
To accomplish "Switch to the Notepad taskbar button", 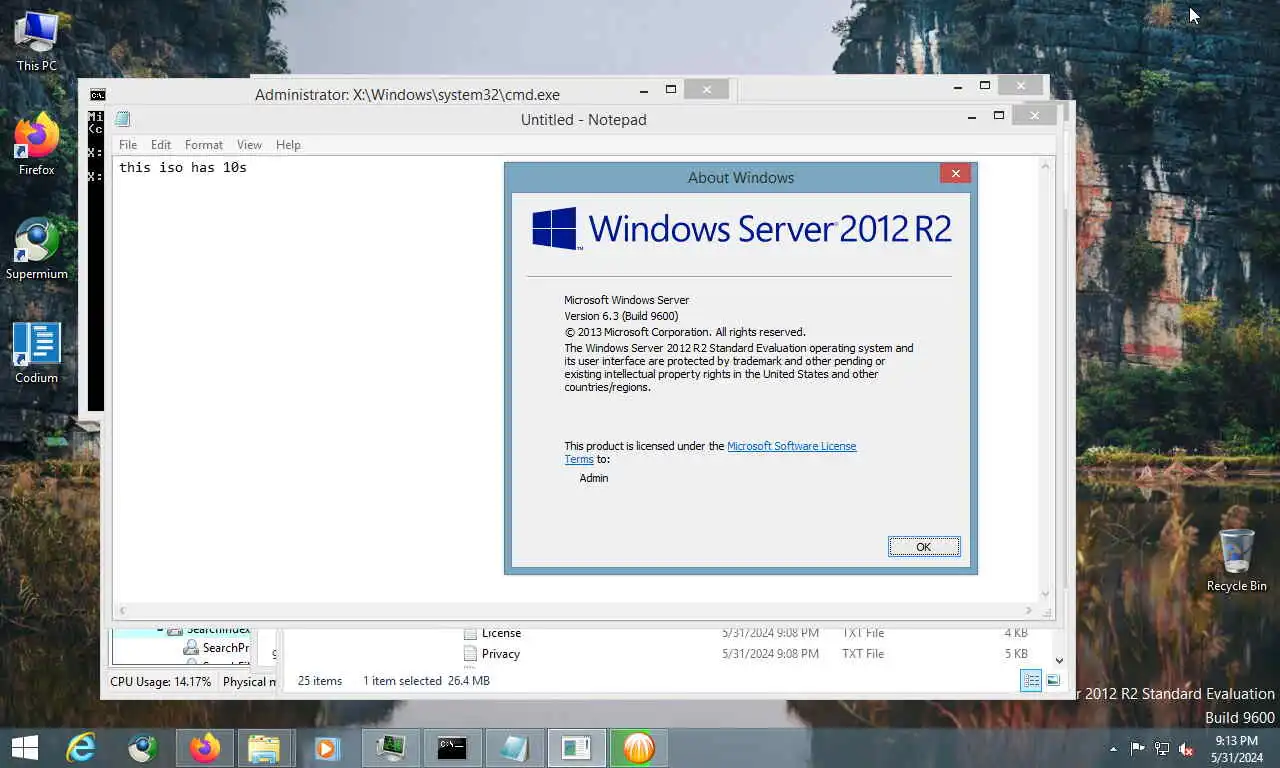I will click(514, 748).
